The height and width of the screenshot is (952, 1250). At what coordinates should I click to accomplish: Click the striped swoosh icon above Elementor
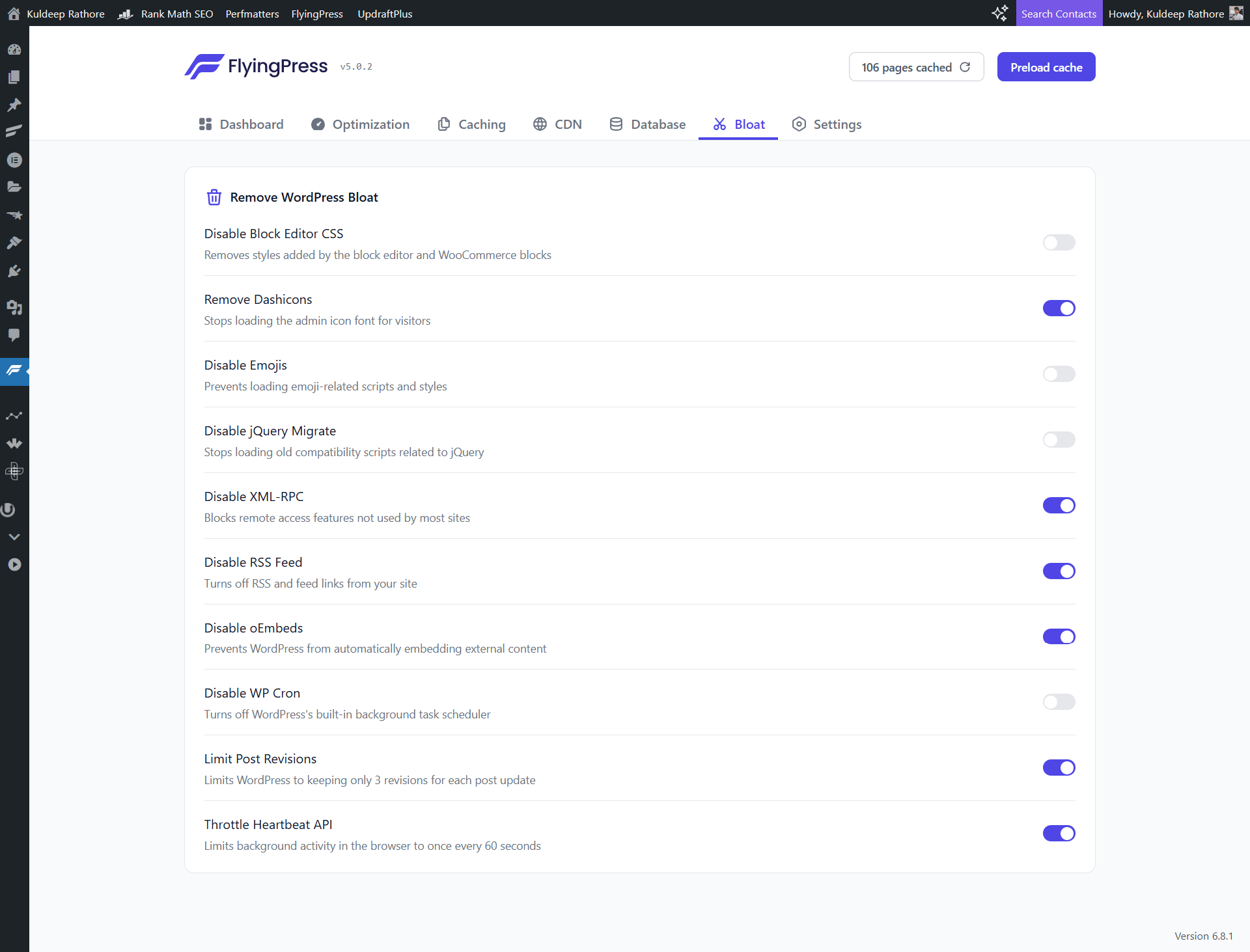[x=14, y=132]
